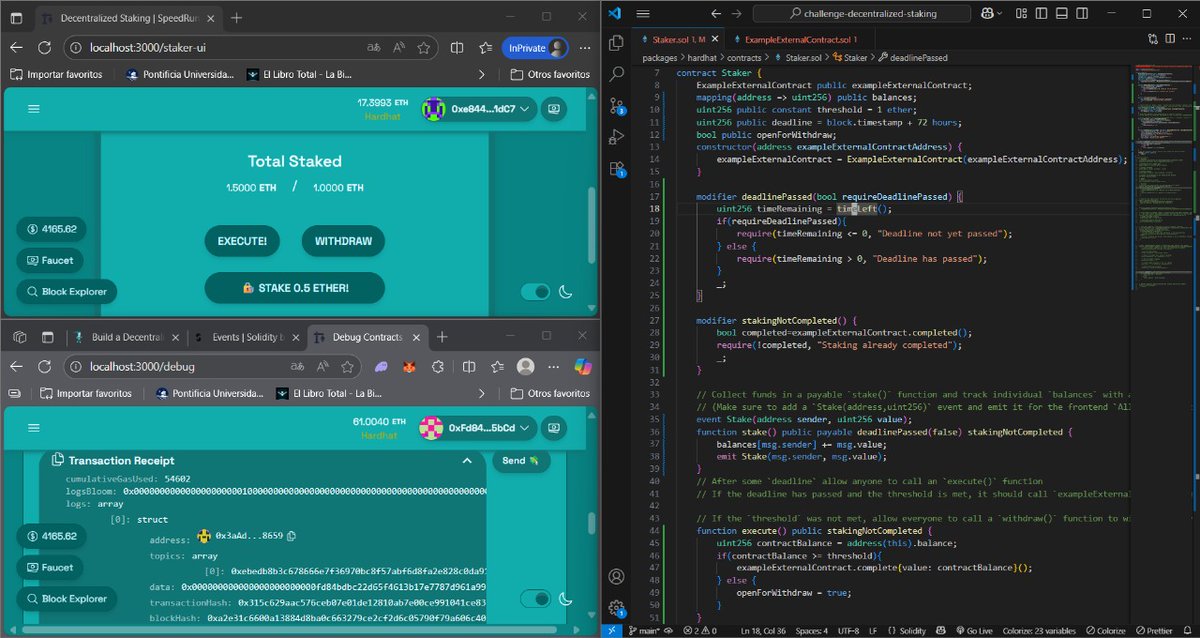Screen dimensions: 1200x638
Task: Open a new tab in the debug browser window
Action: (442, 337)
